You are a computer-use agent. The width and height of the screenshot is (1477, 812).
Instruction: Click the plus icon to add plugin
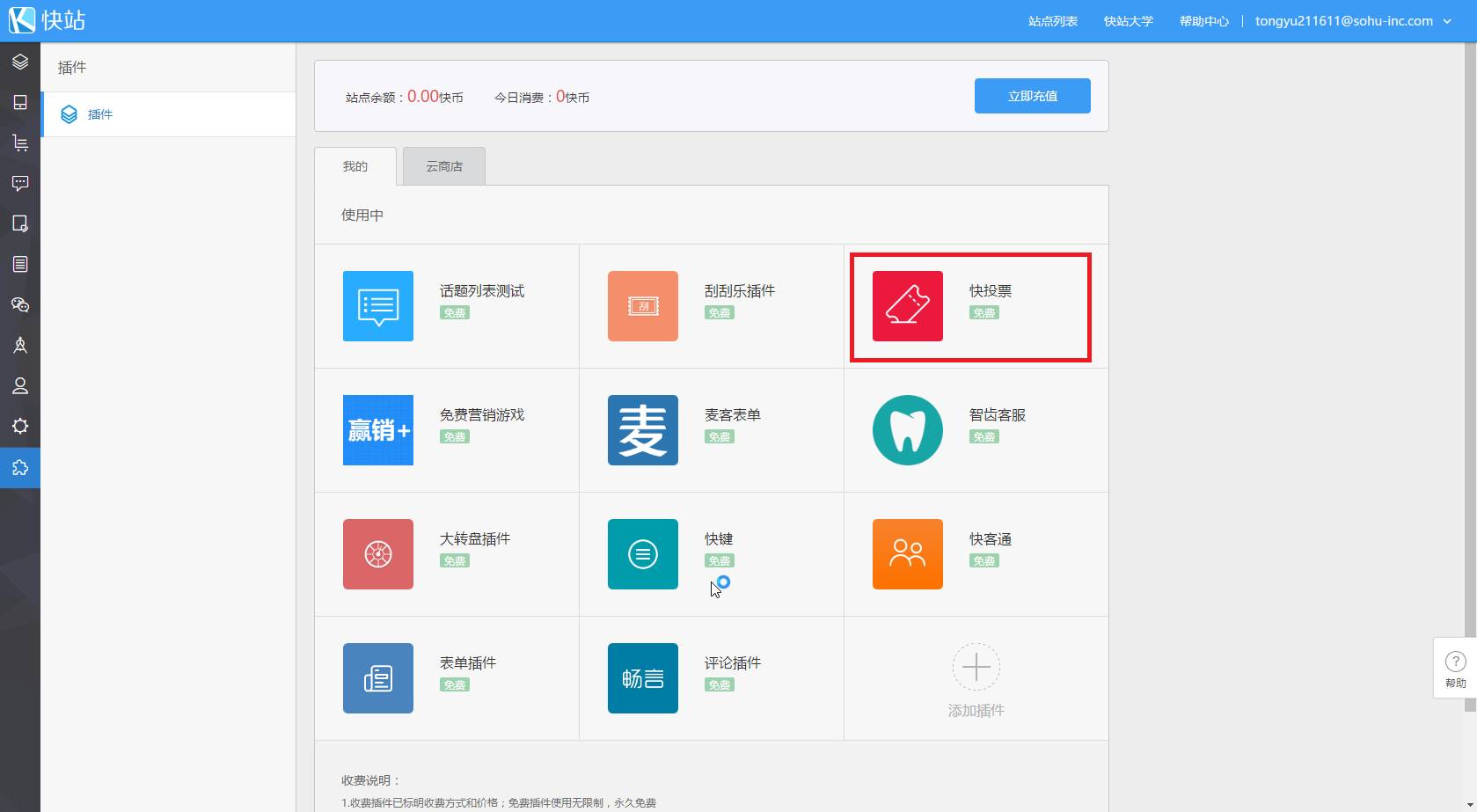click(x=976, y=668)
